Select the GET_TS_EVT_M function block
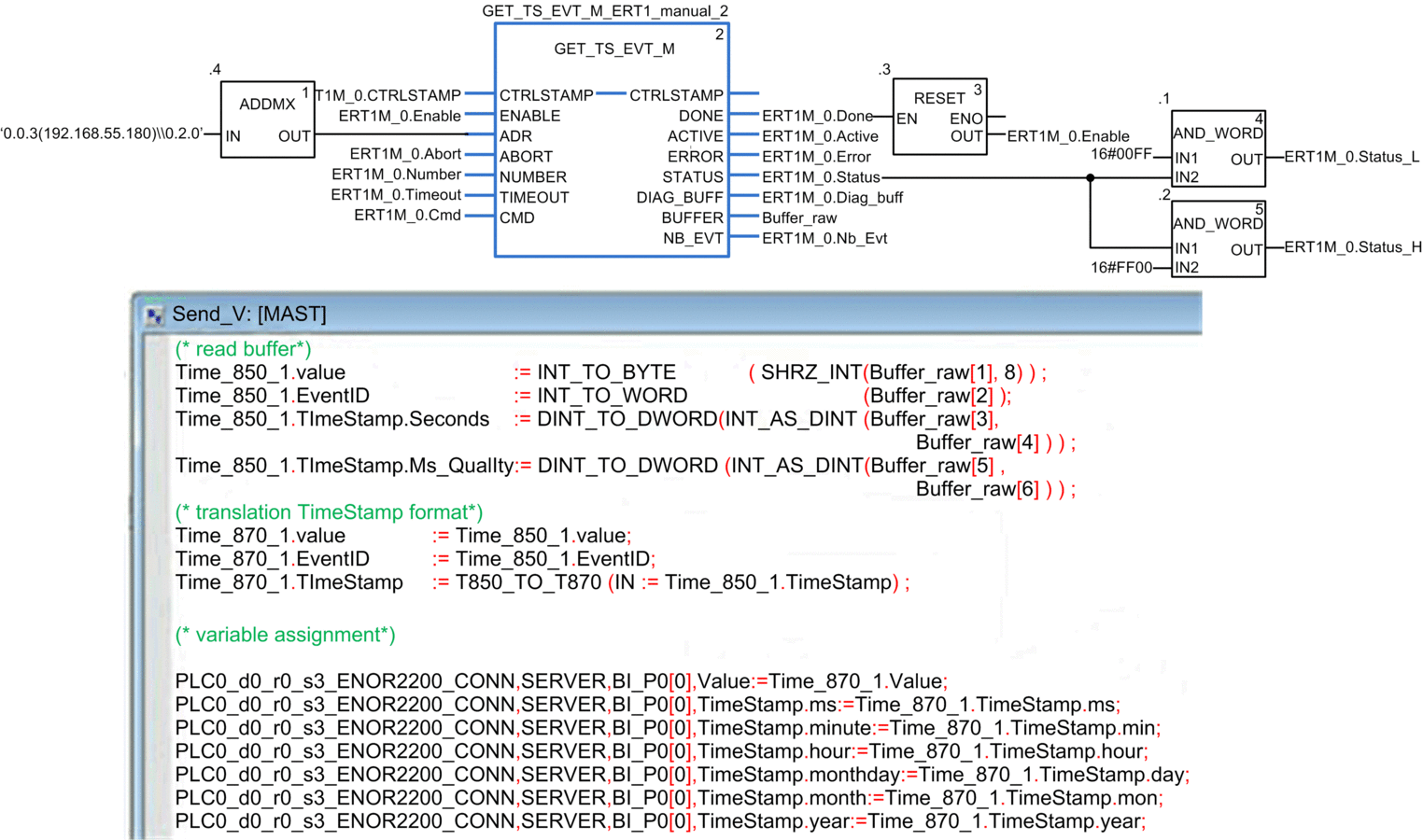The image size is (1423, 840). coord(612,140)
